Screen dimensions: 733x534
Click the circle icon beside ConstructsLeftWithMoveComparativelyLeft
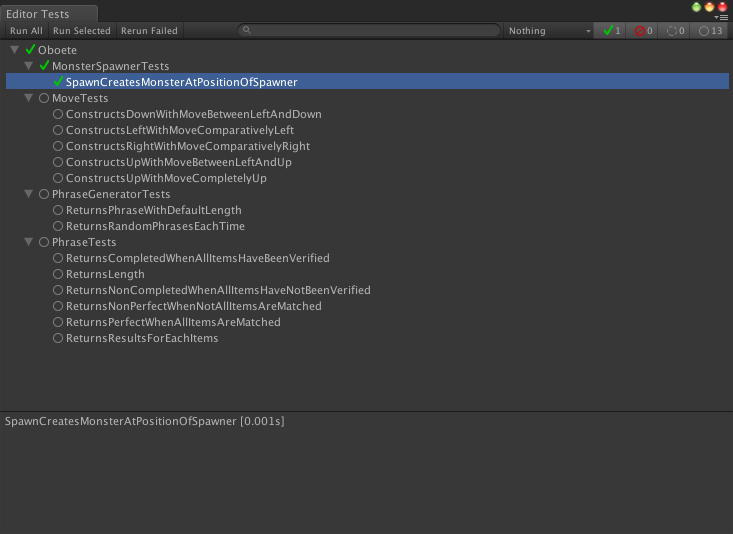[58, 130]
